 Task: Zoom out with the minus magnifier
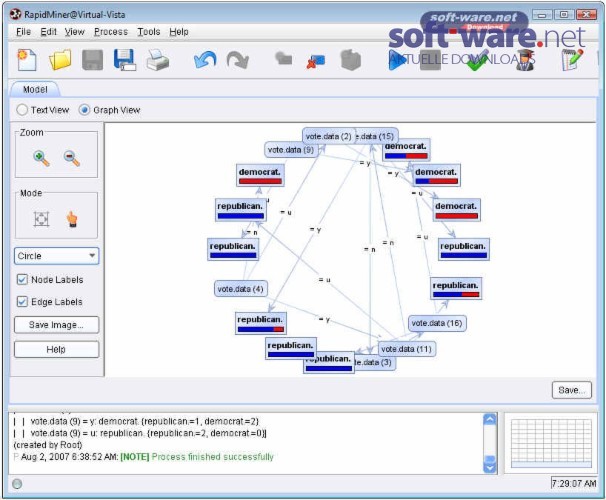(x=71, y=158)
